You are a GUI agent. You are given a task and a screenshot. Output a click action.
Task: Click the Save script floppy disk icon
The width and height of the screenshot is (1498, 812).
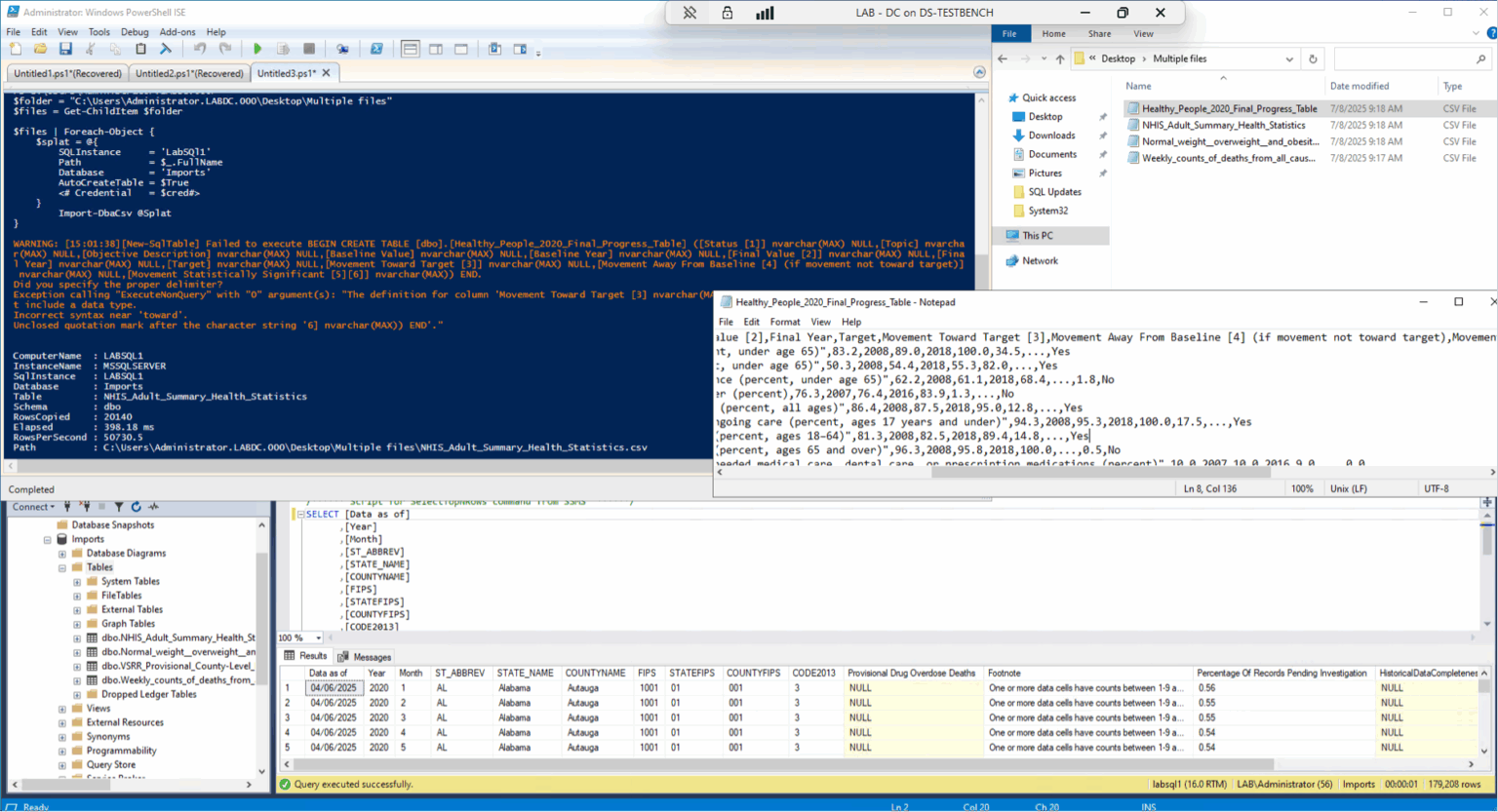click(65, 49)
